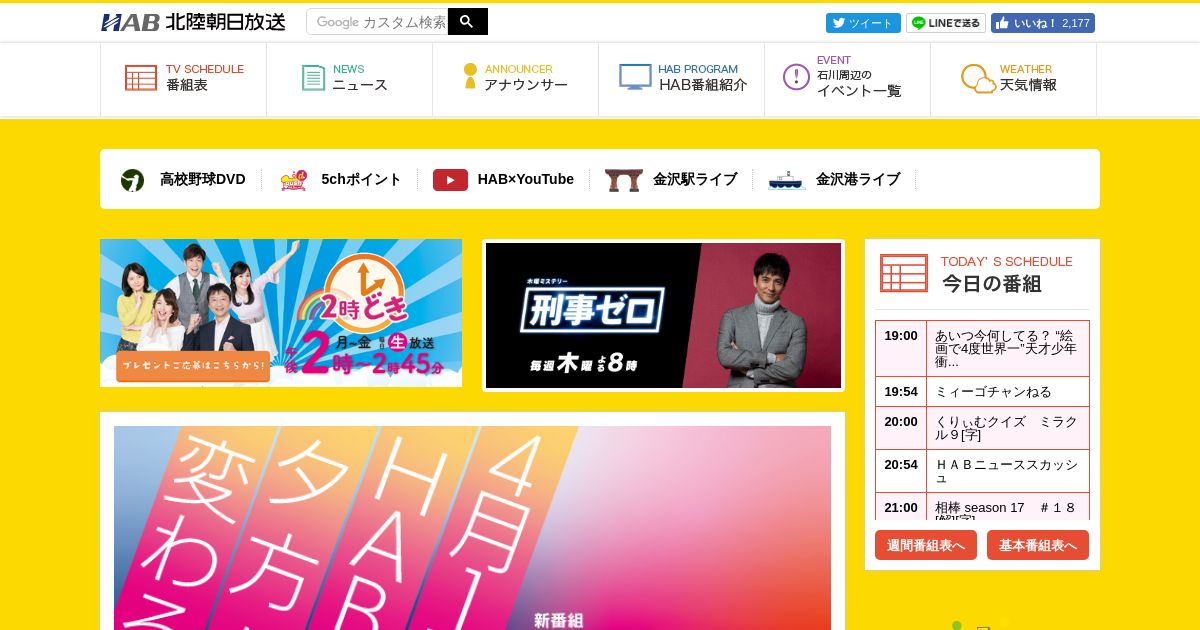The image size is (1200, 630).
Task: Open 金沢駅ライブ link
Action: pyautogui.click(x=695, y=179)
